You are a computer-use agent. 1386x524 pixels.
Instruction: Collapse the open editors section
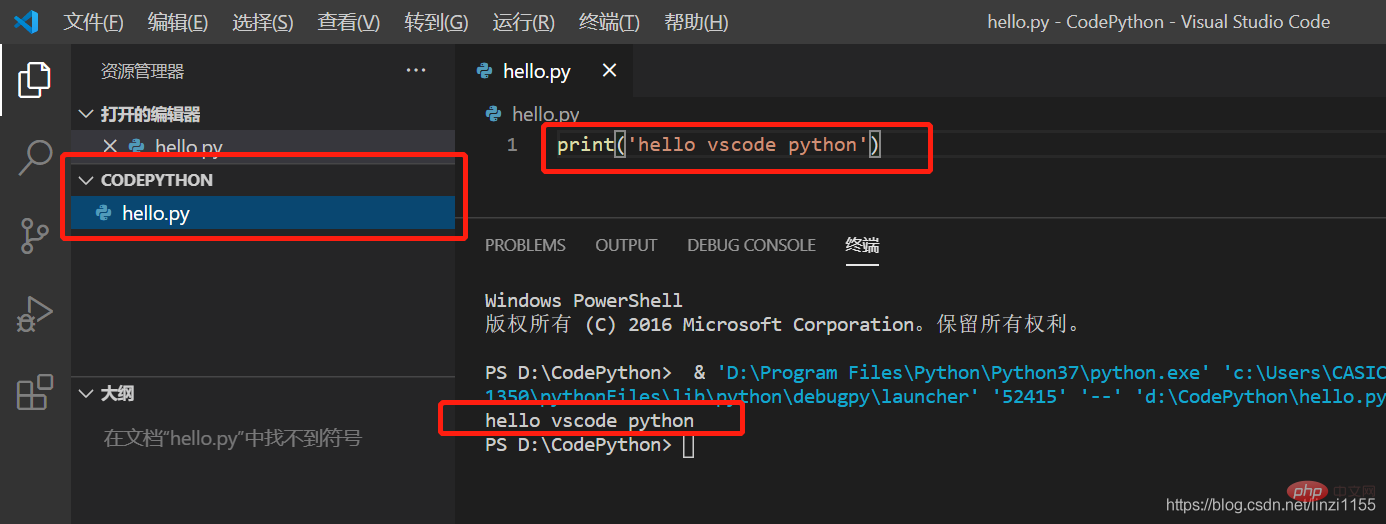click(87, 115)
